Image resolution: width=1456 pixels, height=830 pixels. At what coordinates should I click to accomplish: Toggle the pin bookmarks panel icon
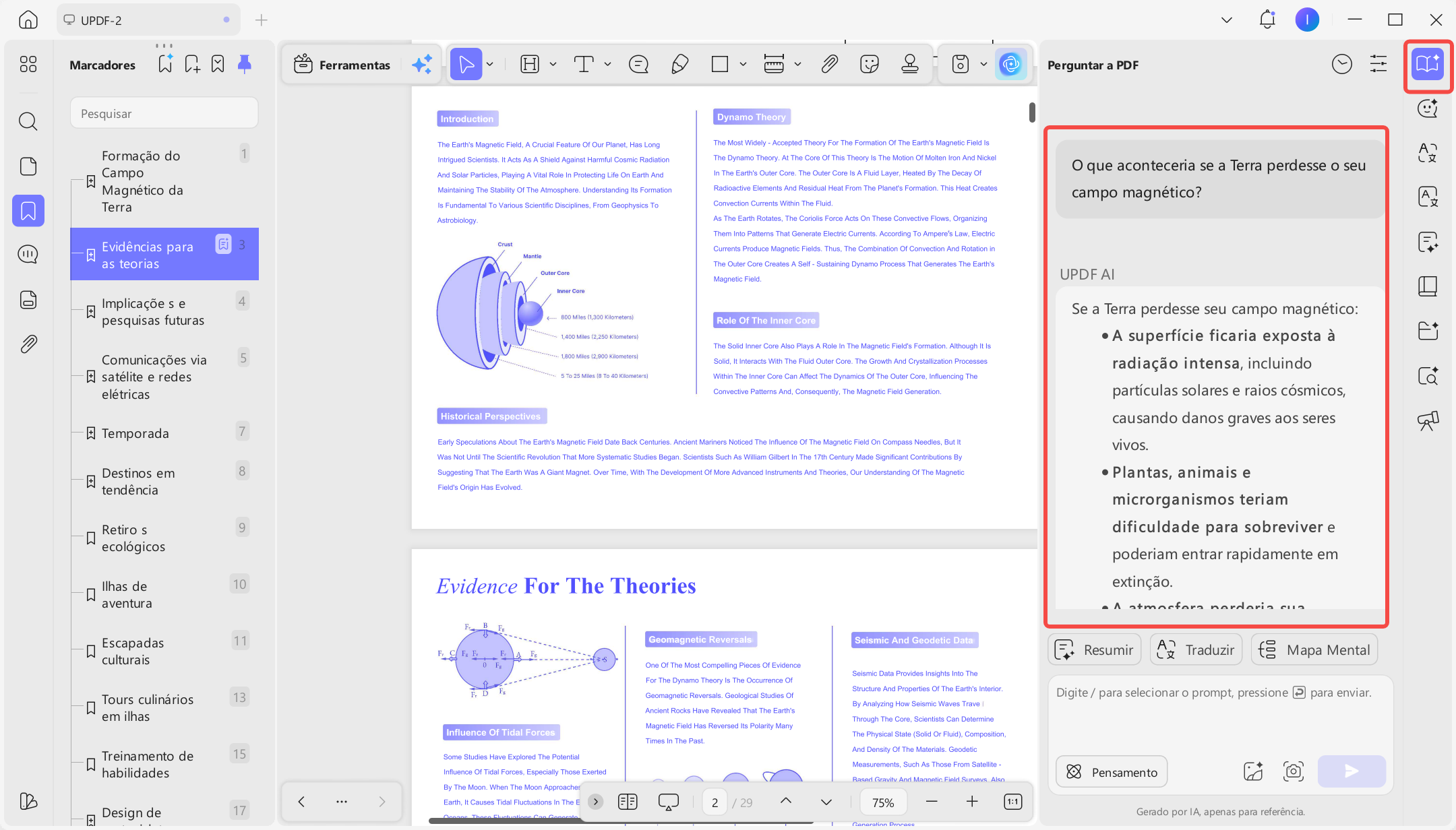coord(245,65)
